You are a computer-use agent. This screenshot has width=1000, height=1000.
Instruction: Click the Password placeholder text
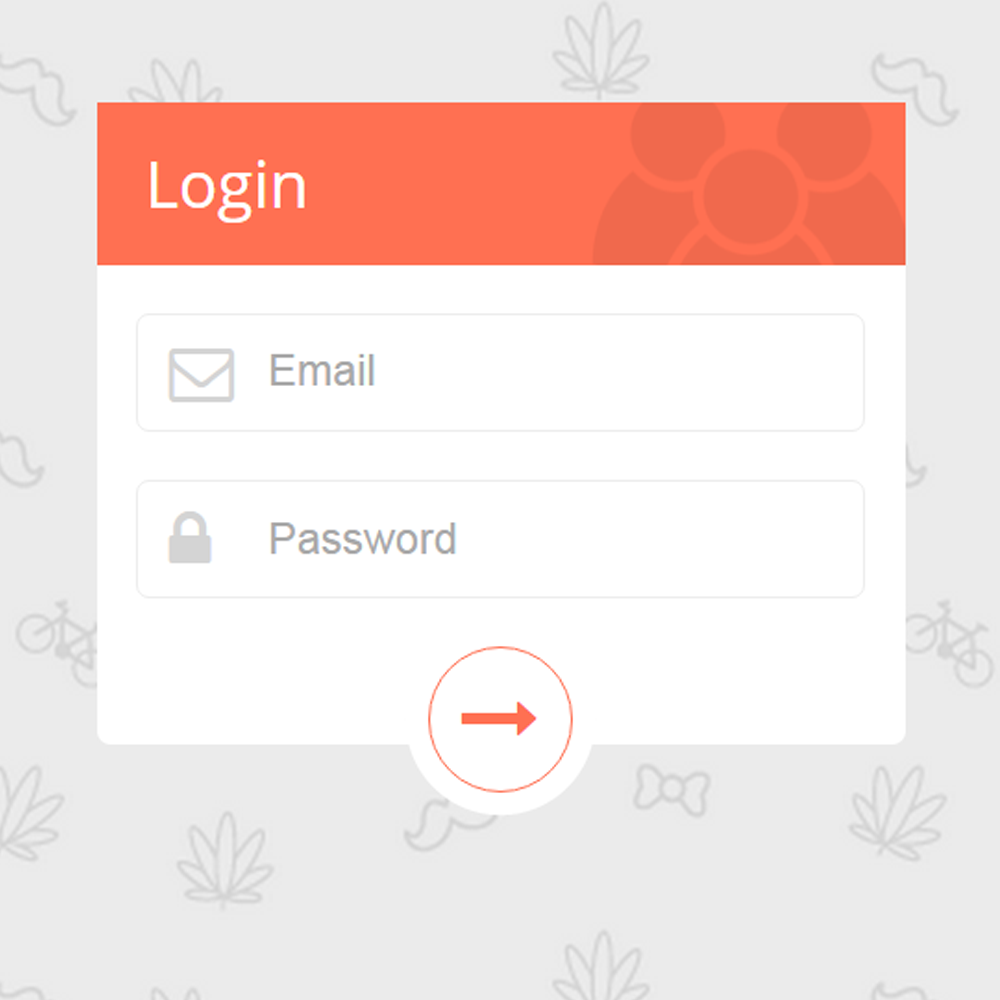pos(363,539)
